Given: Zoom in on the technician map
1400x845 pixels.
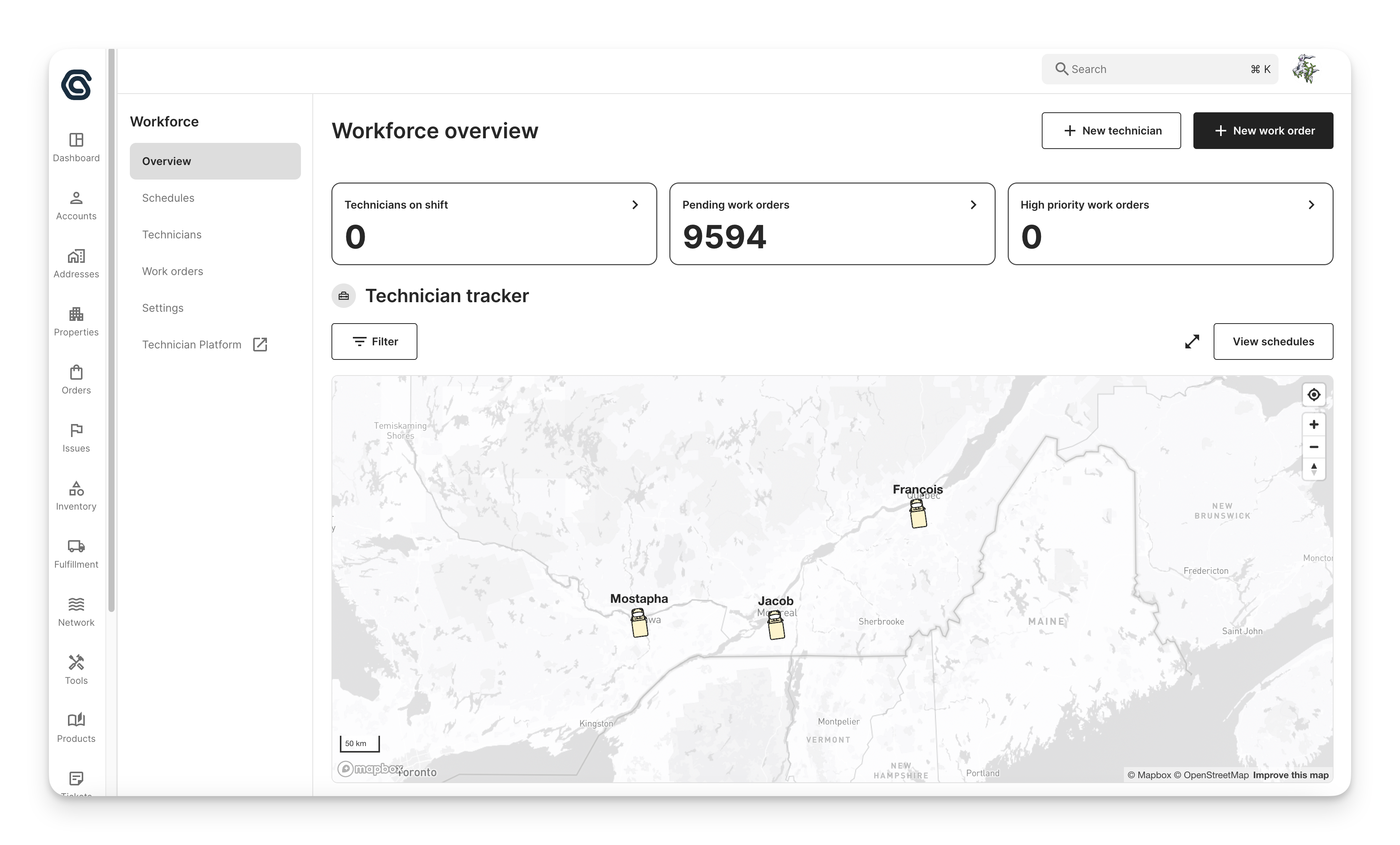Looking at the screenshot, I should [x=1314, y=424].
